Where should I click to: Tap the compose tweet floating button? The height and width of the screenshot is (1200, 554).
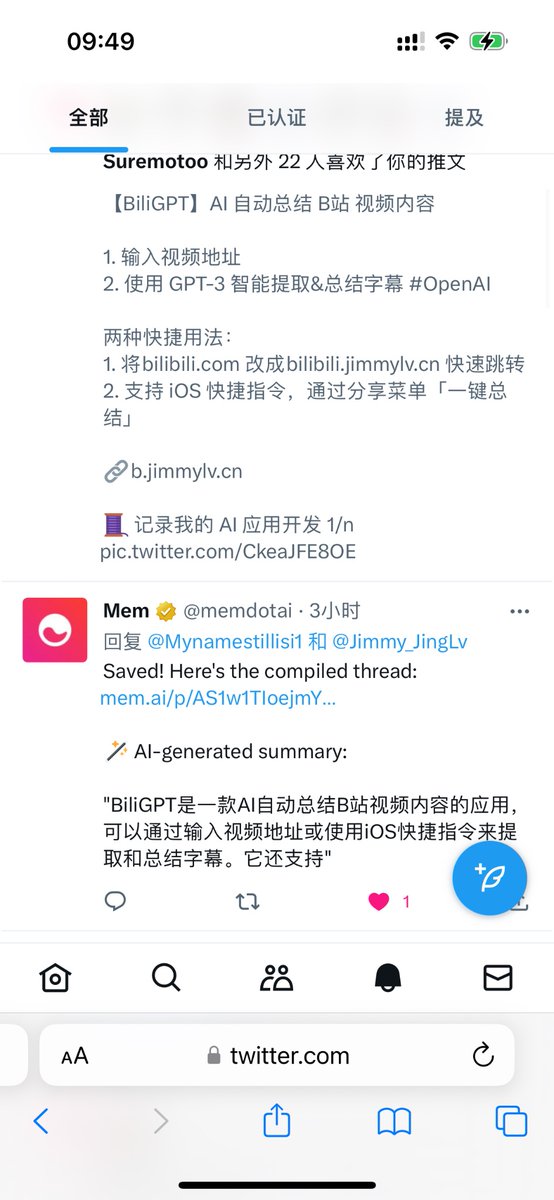click(x=490, y=878)
